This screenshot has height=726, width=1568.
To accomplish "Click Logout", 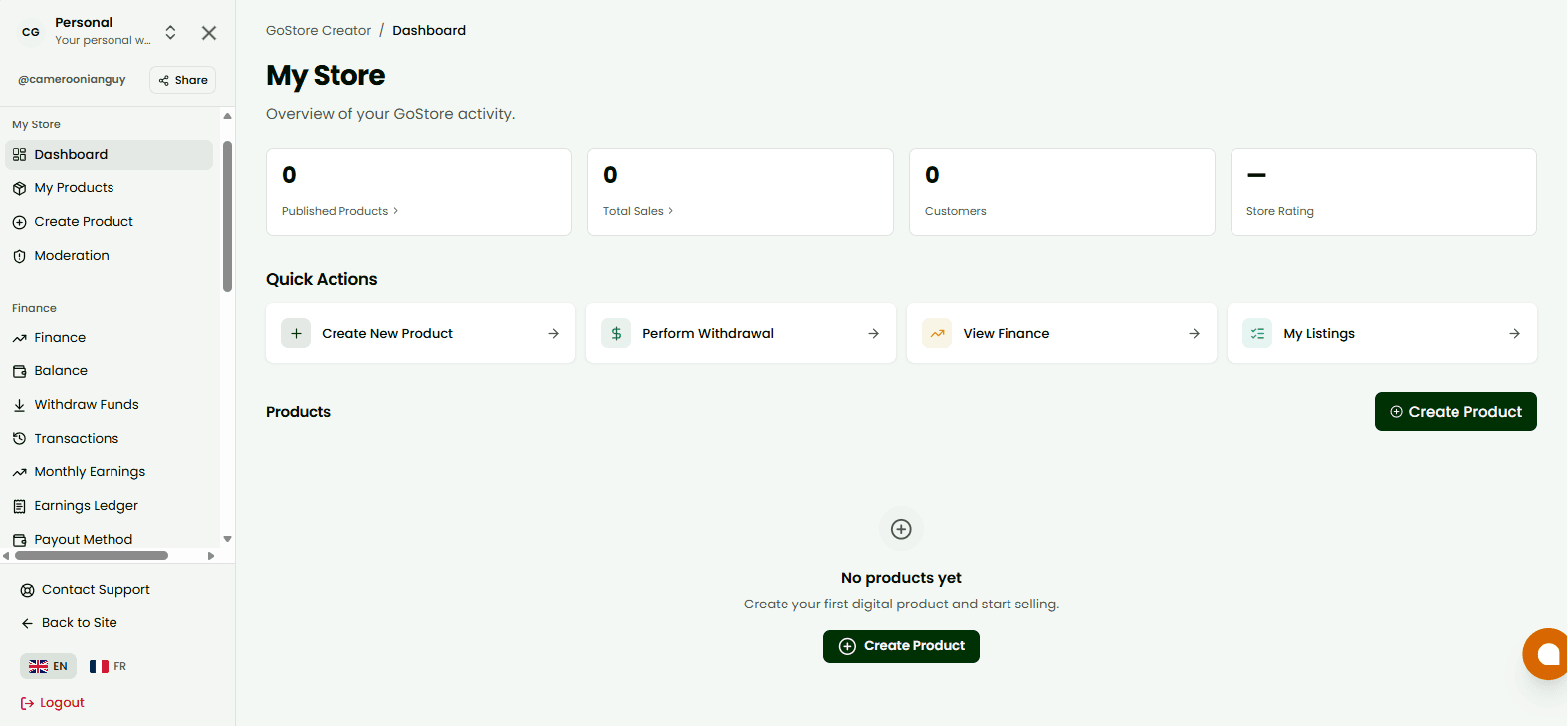I will click(x=52, y=703).
